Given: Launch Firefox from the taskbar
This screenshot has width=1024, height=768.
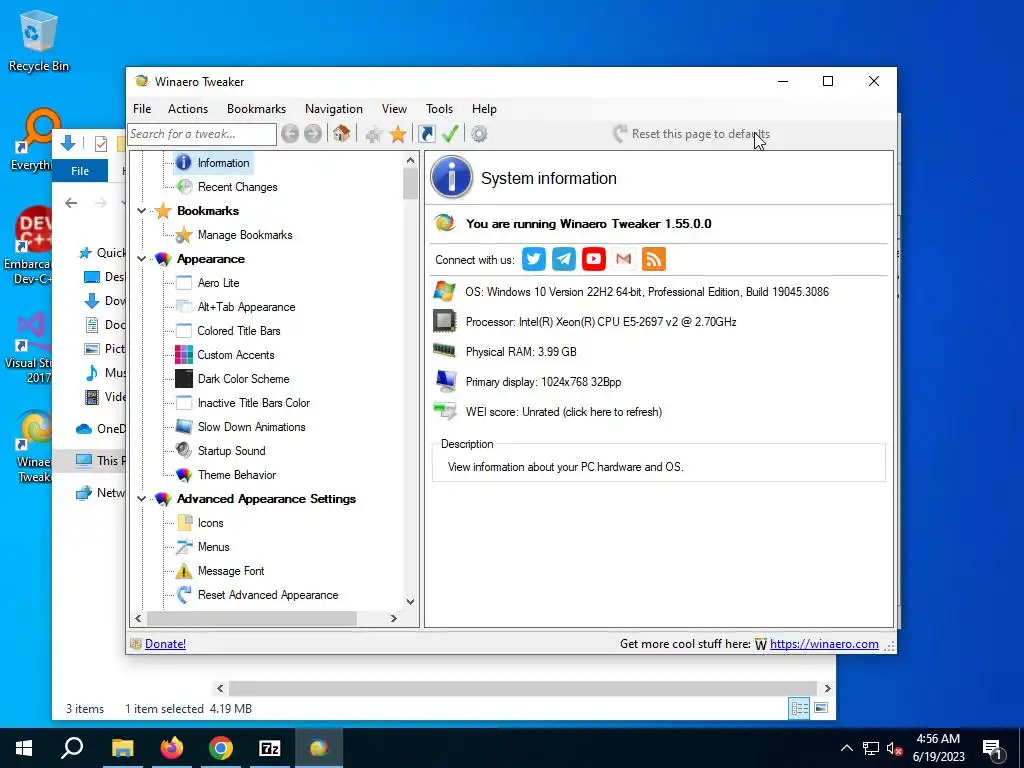Looking at the screenshot, I should [172, 748].
